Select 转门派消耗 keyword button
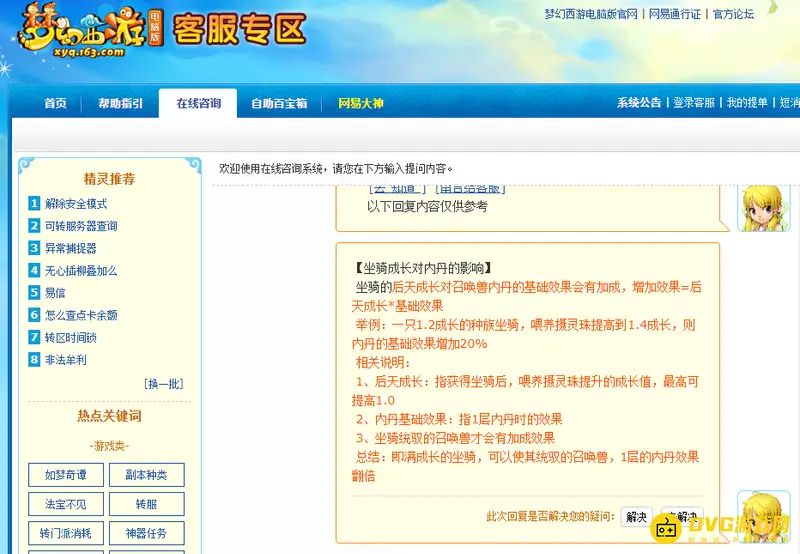 (66, 533)
